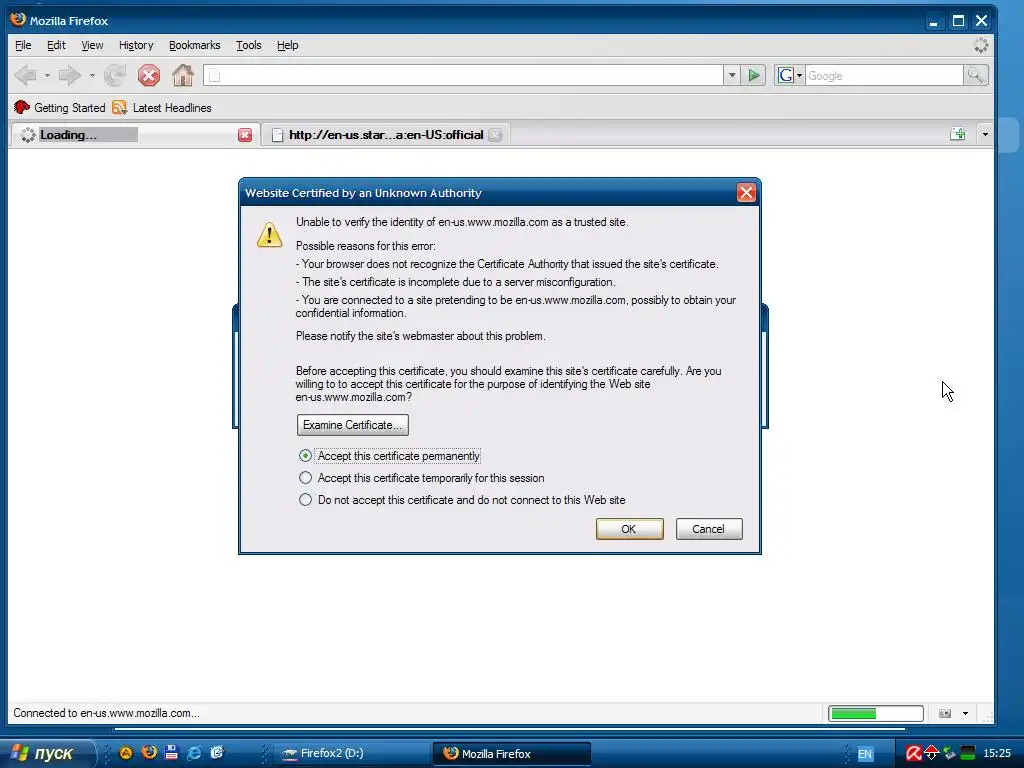This screenshot has height=768, width=1024.
Task: Click the Reload page icon
Action: click(x=115, y=75)
